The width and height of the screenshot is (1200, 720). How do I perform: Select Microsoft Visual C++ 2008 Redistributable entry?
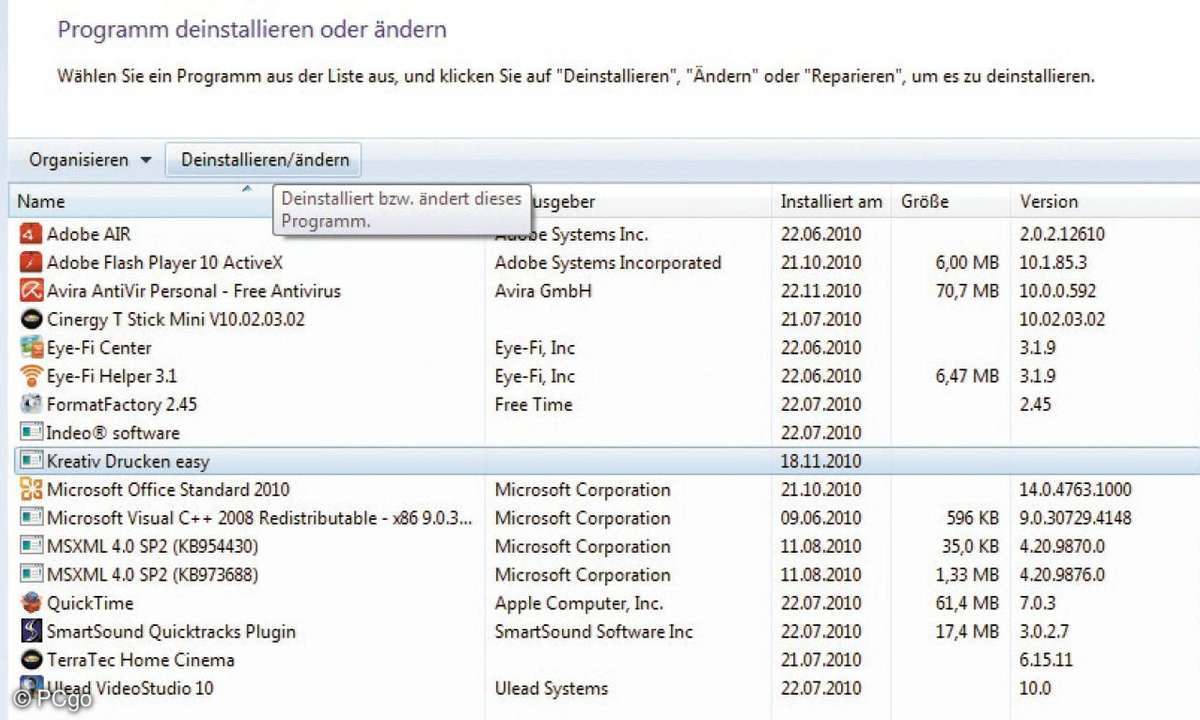tap(260, 518)
